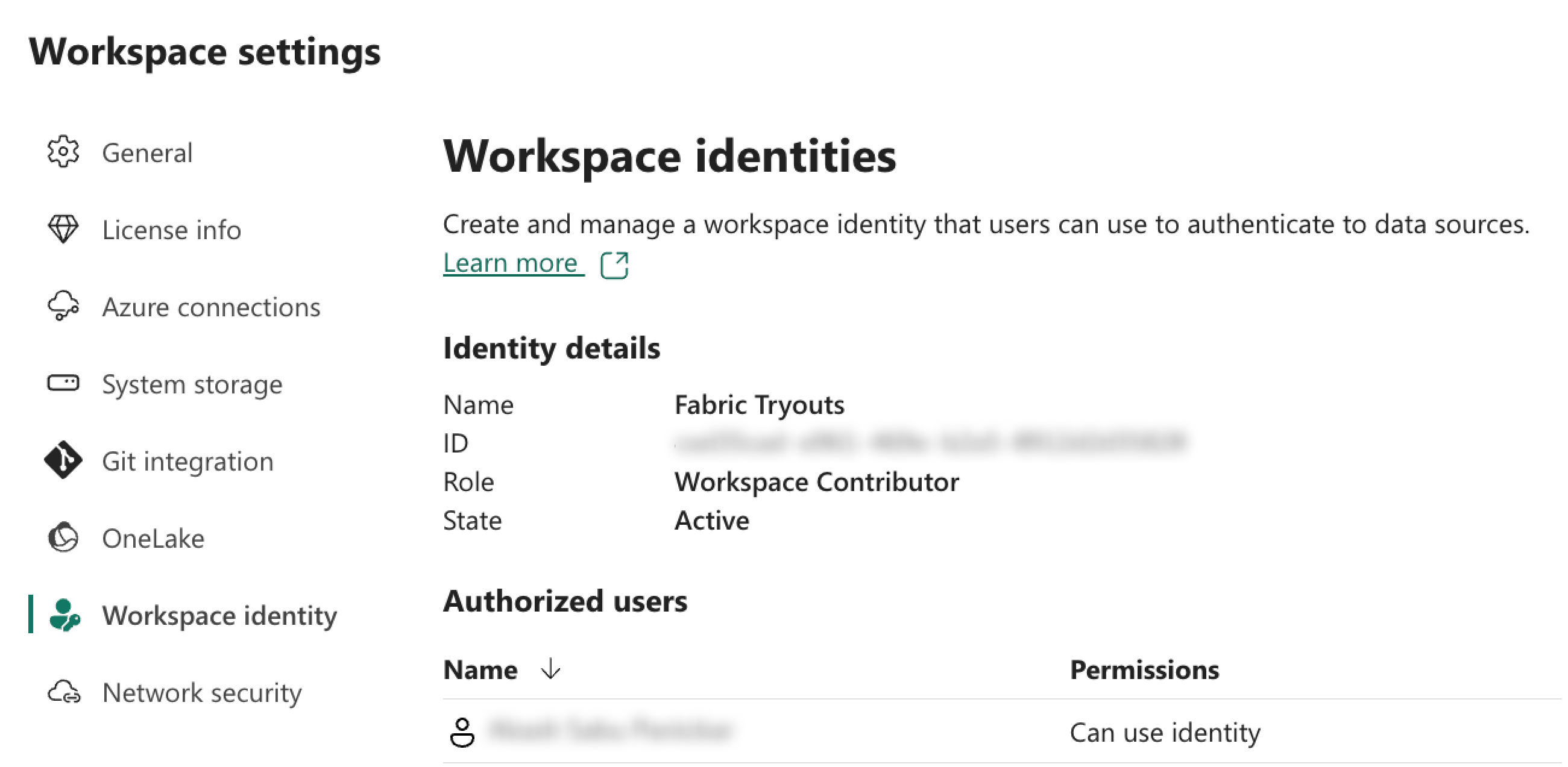
Task: Sort users by the Name column arrow
Action: tap(551, 668)
